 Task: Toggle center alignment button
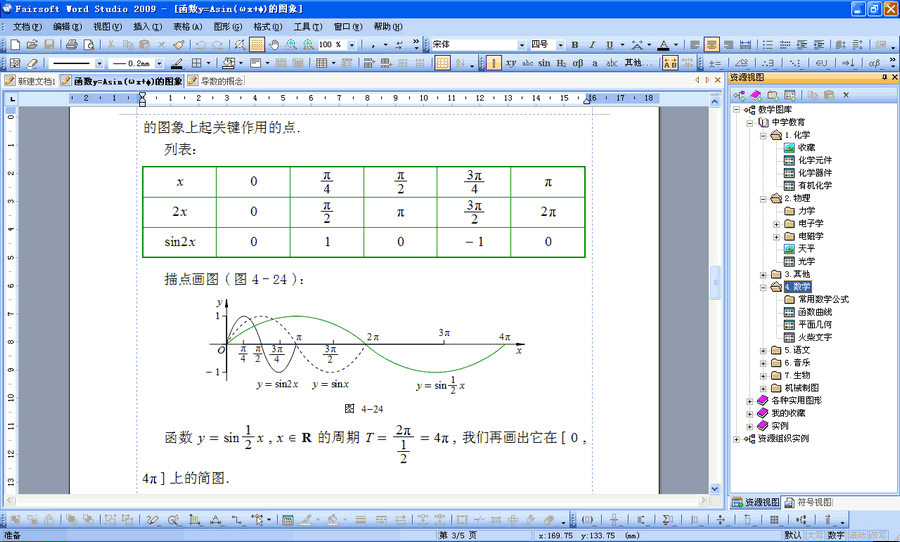(711, 44)
